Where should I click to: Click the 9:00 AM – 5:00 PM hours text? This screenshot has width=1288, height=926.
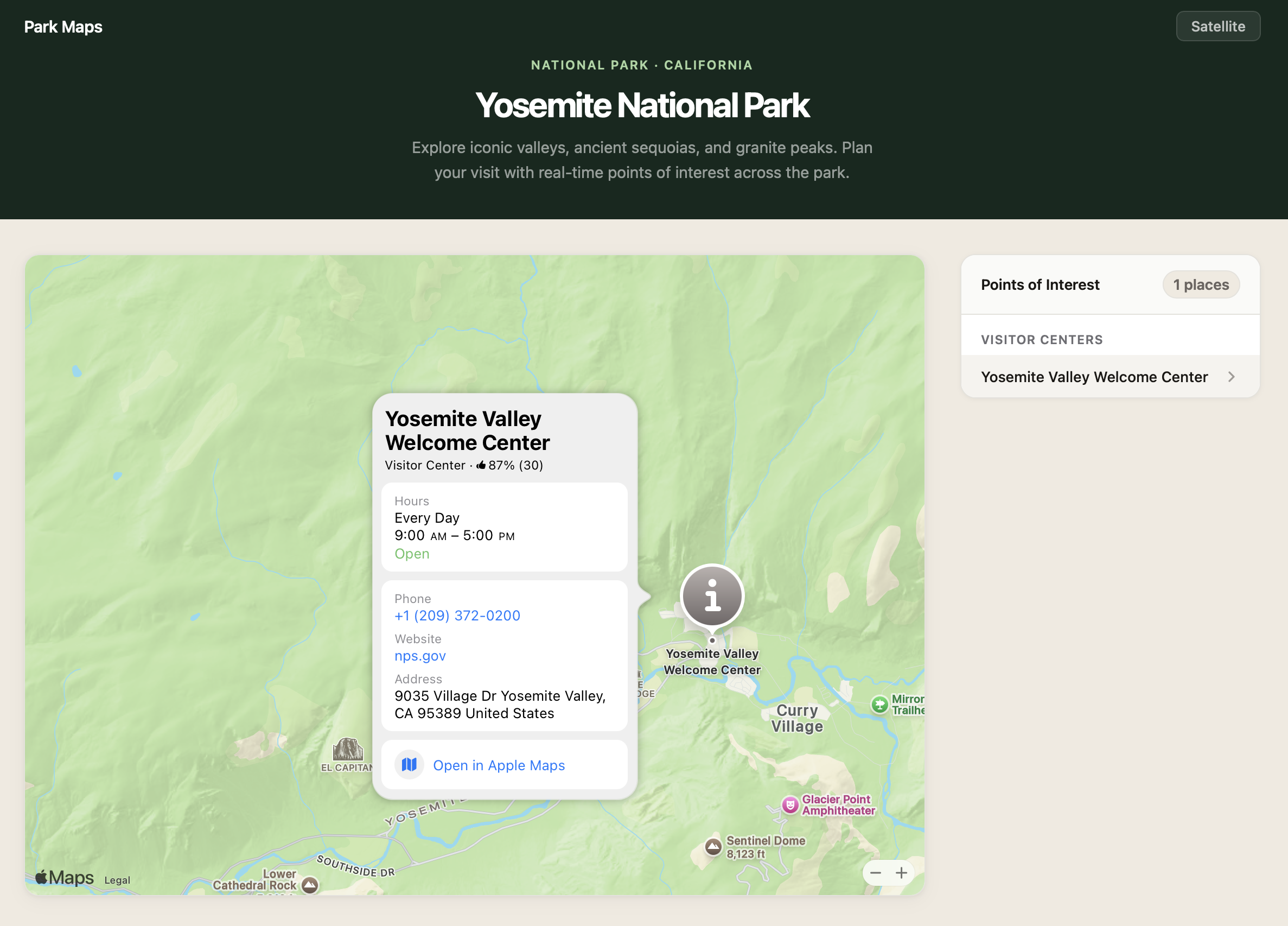tap(454, 536)
